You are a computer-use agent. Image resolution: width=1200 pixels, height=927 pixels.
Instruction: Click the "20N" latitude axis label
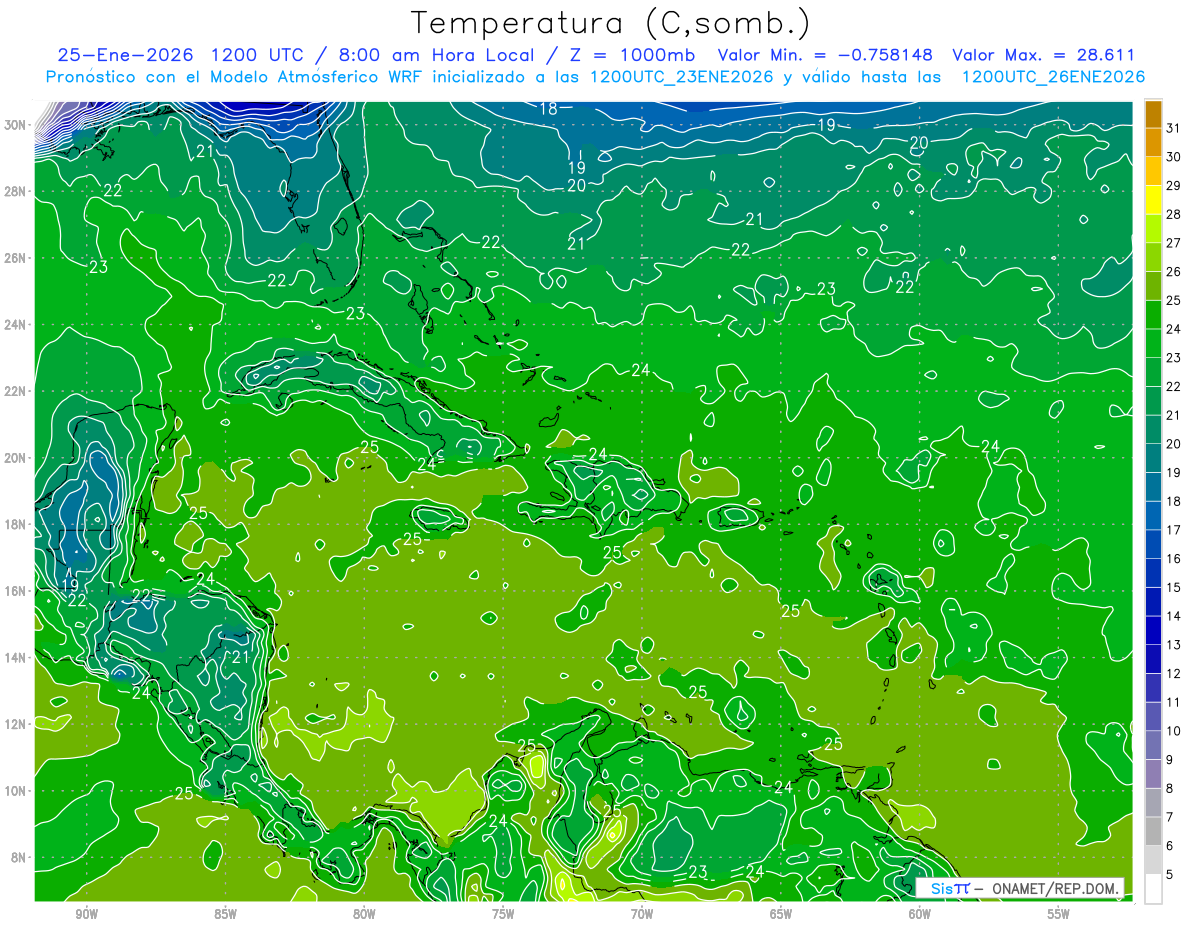16,458
